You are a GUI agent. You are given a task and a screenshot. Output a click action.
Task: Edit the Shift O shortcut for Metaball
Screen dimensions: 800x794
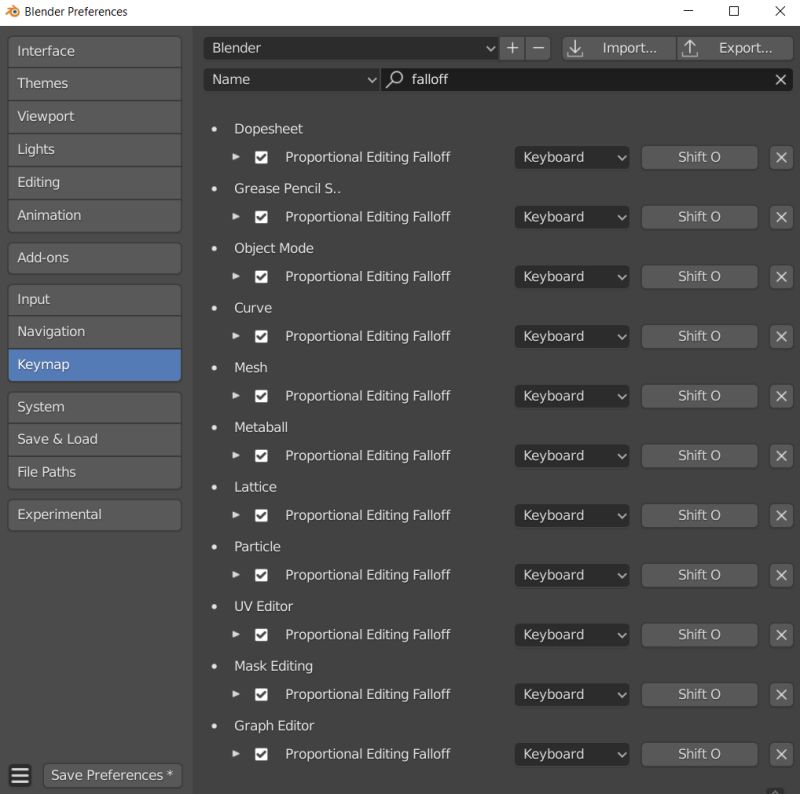tap(699, 455)
